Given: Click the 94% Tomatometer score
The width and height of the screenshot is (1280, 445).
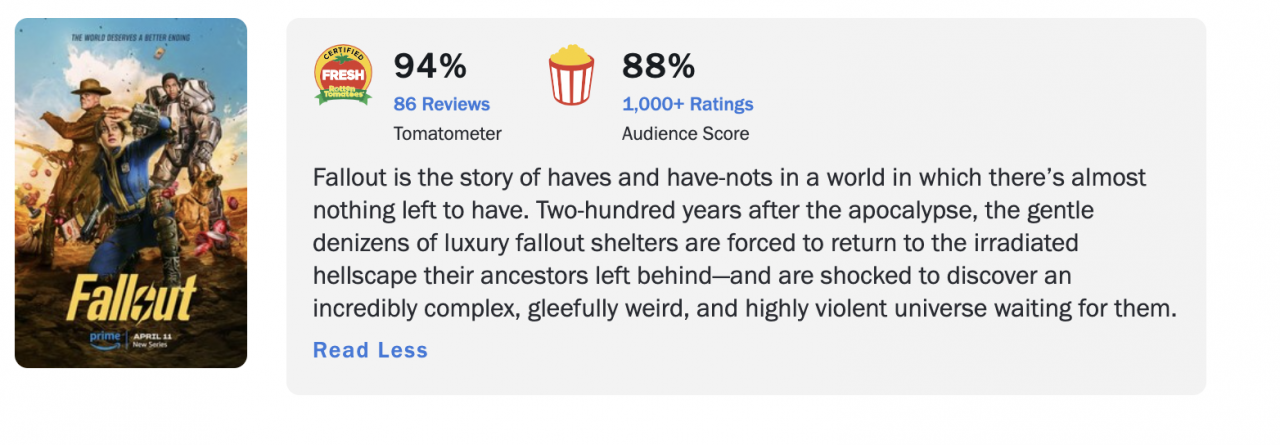Looking at the screenshot, I should tap(430, 66).
